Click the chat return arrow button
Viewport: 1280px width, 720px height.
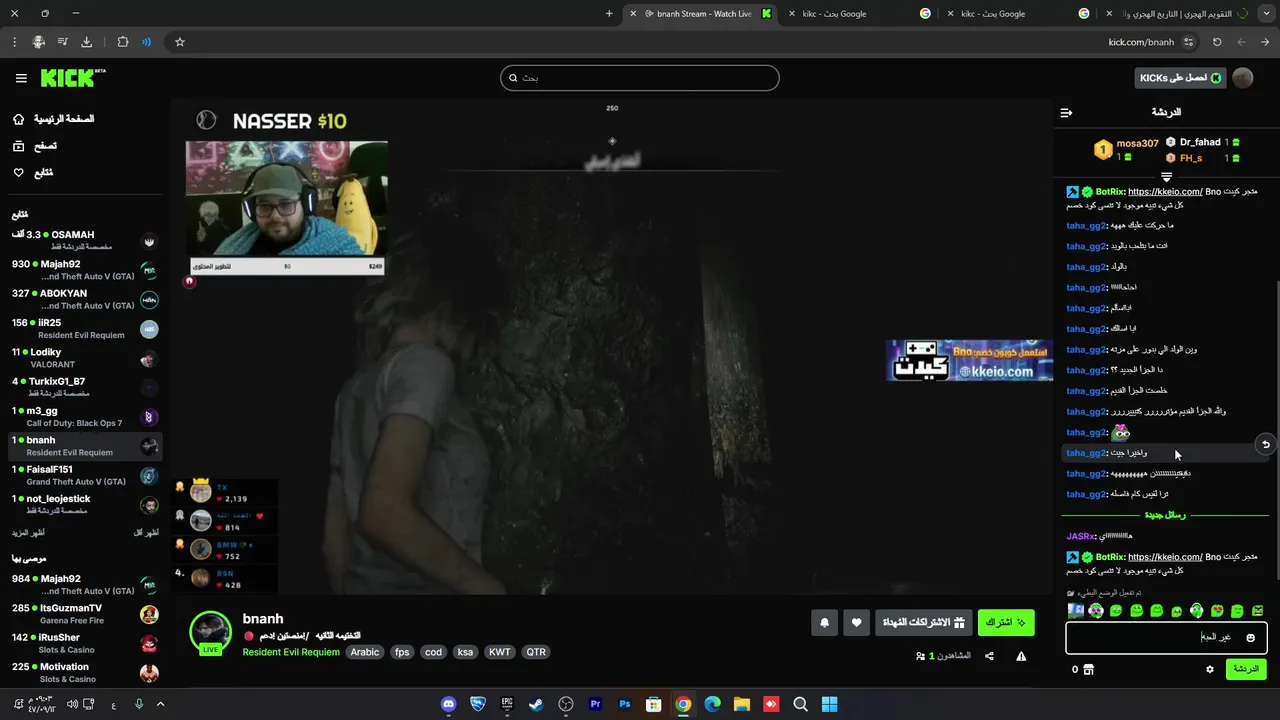pos(1266,444)
